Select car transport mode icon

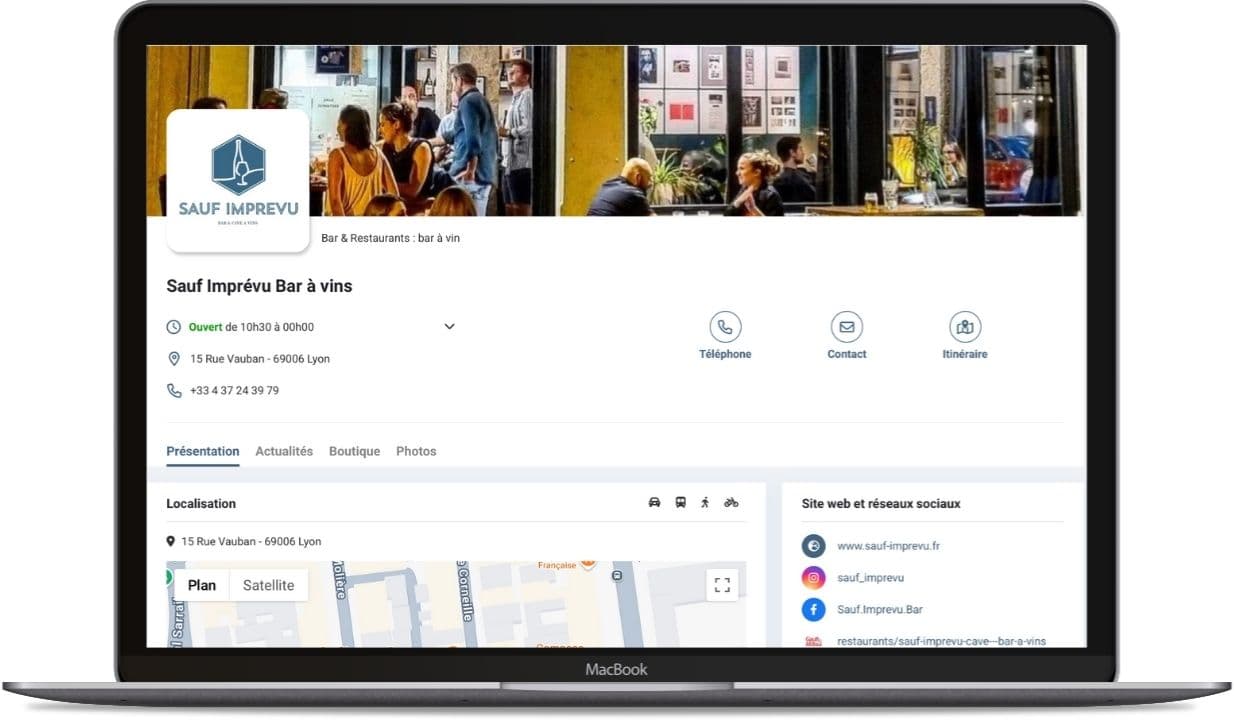click(655, 503)
